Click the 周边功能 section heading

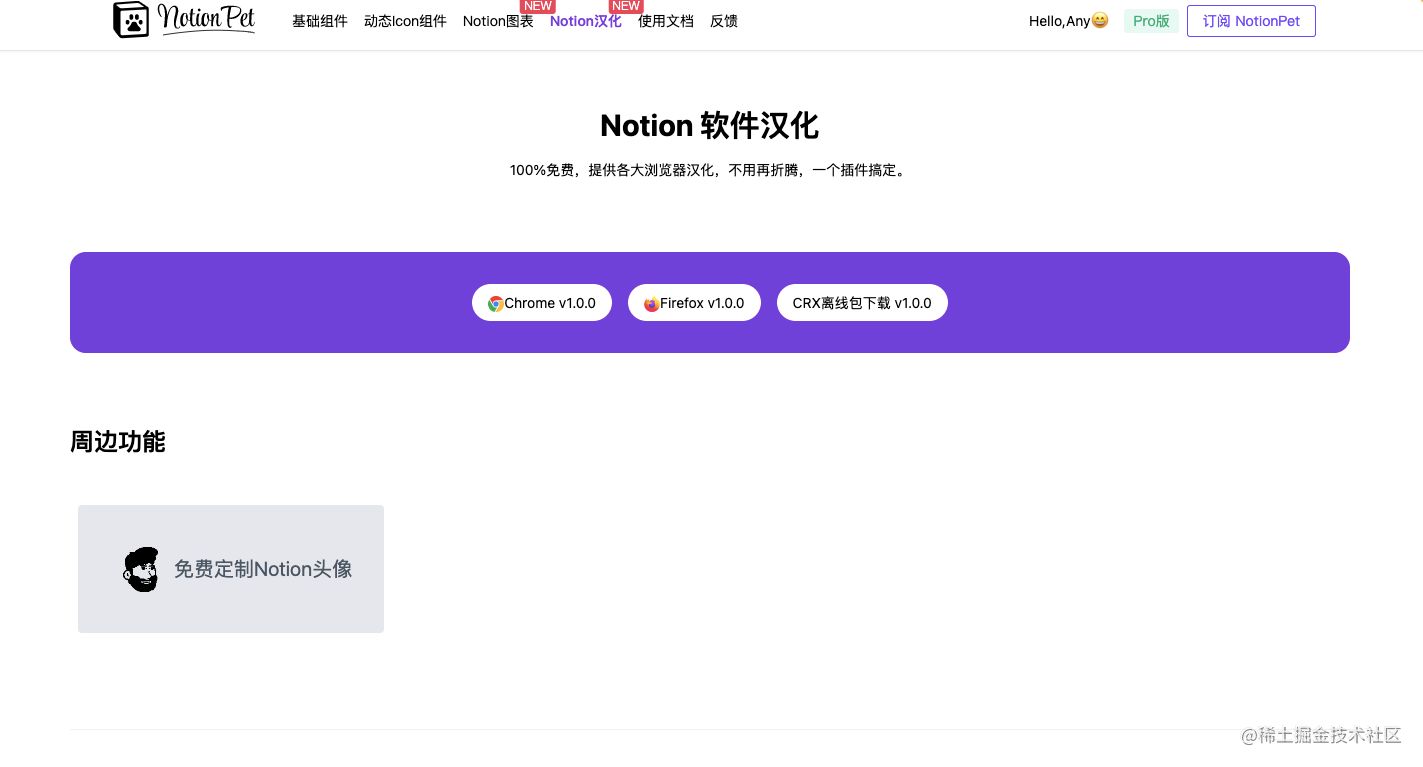[x=118, y=441]
